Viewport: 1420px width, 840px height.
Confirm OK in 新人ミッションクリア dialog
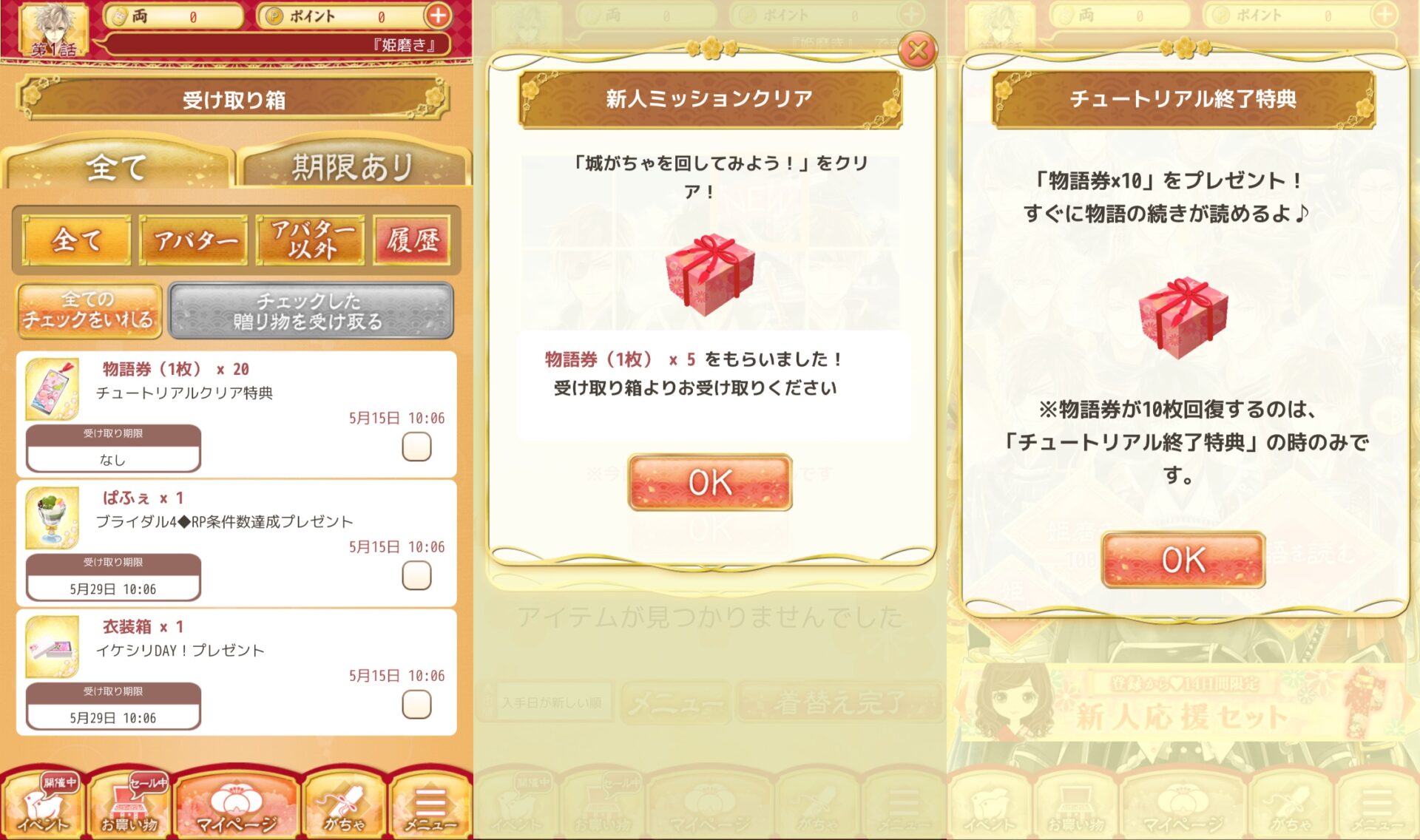pos(710,482)
